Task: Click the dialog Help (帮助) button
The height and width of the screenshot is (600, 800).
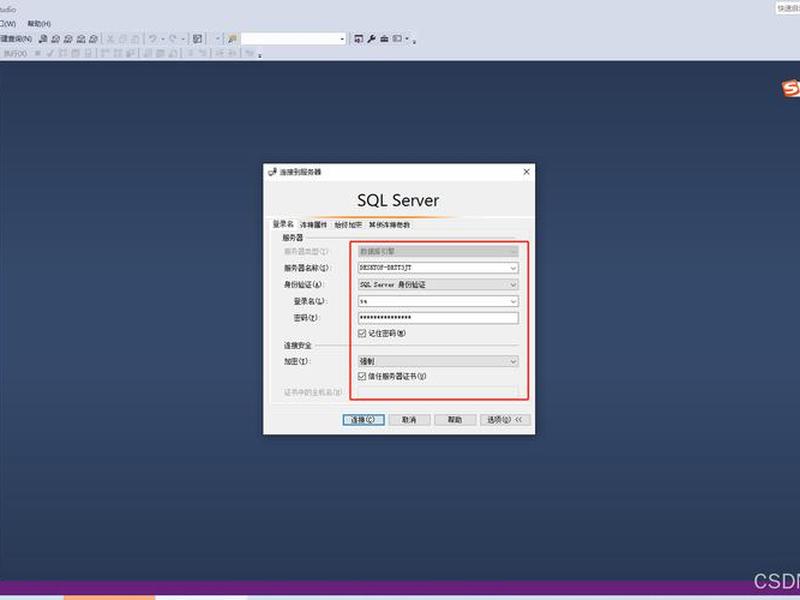Action: click(x=455, y=419)
